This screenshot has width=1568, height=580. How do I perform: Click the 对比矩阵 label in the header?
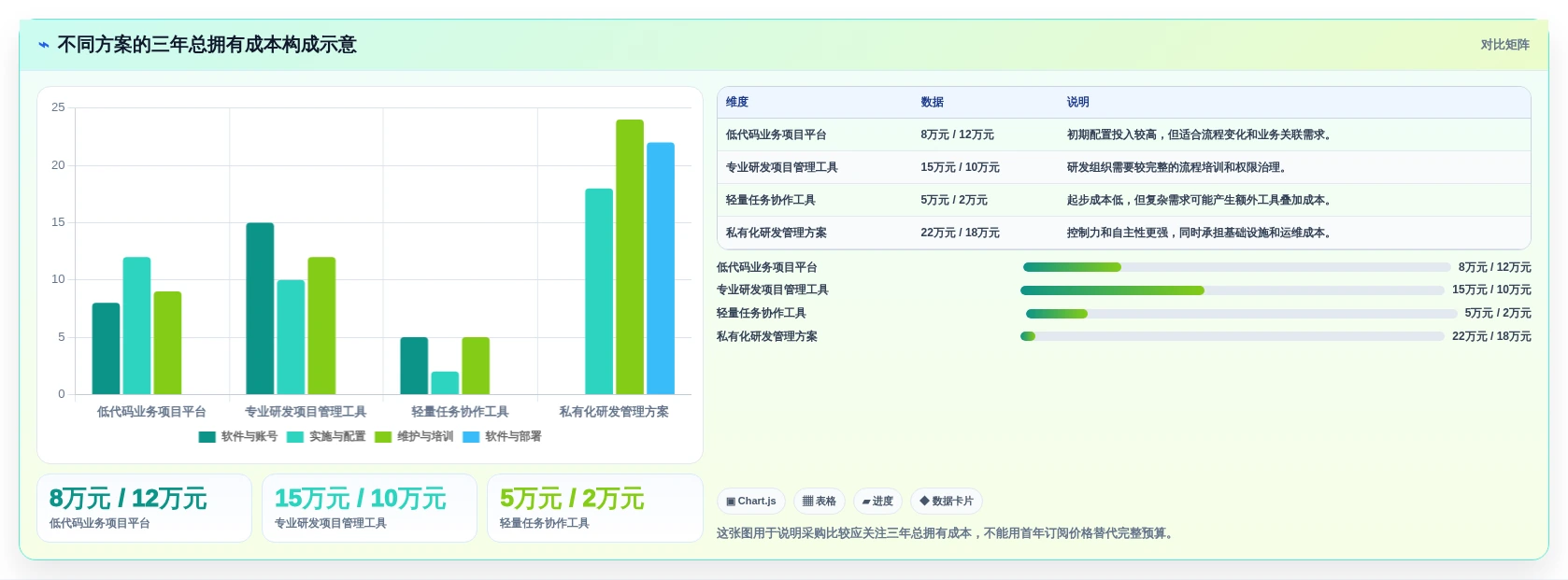point(1504,45)
